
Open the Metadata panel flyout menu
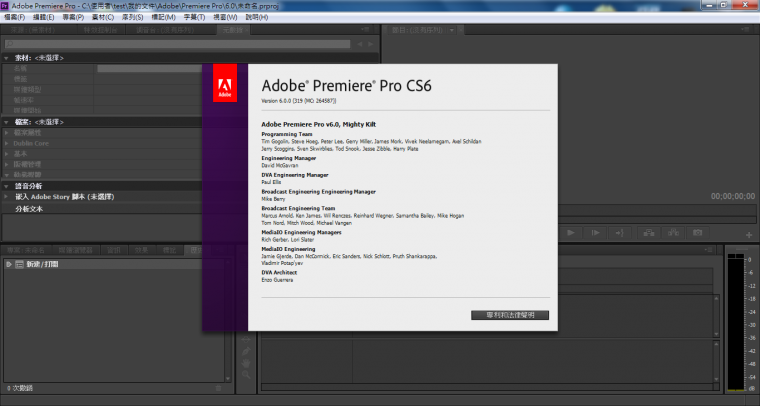point(365,30)
